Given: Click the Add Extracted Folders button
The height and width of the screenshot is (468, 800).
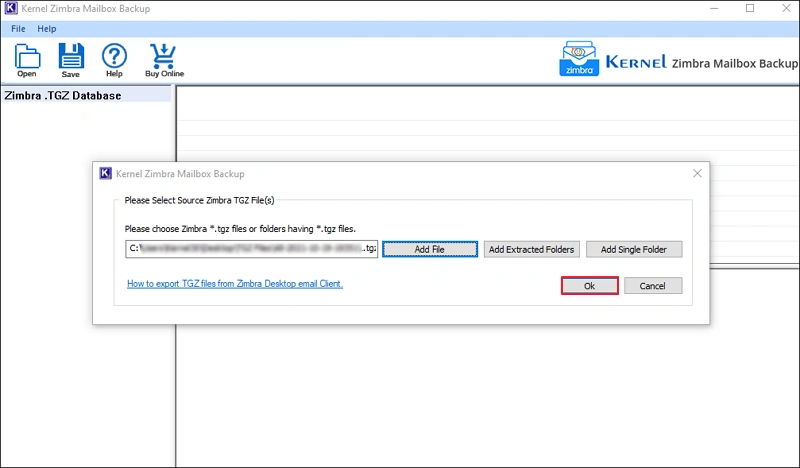Looking at the screenshot, I should 532,249.
